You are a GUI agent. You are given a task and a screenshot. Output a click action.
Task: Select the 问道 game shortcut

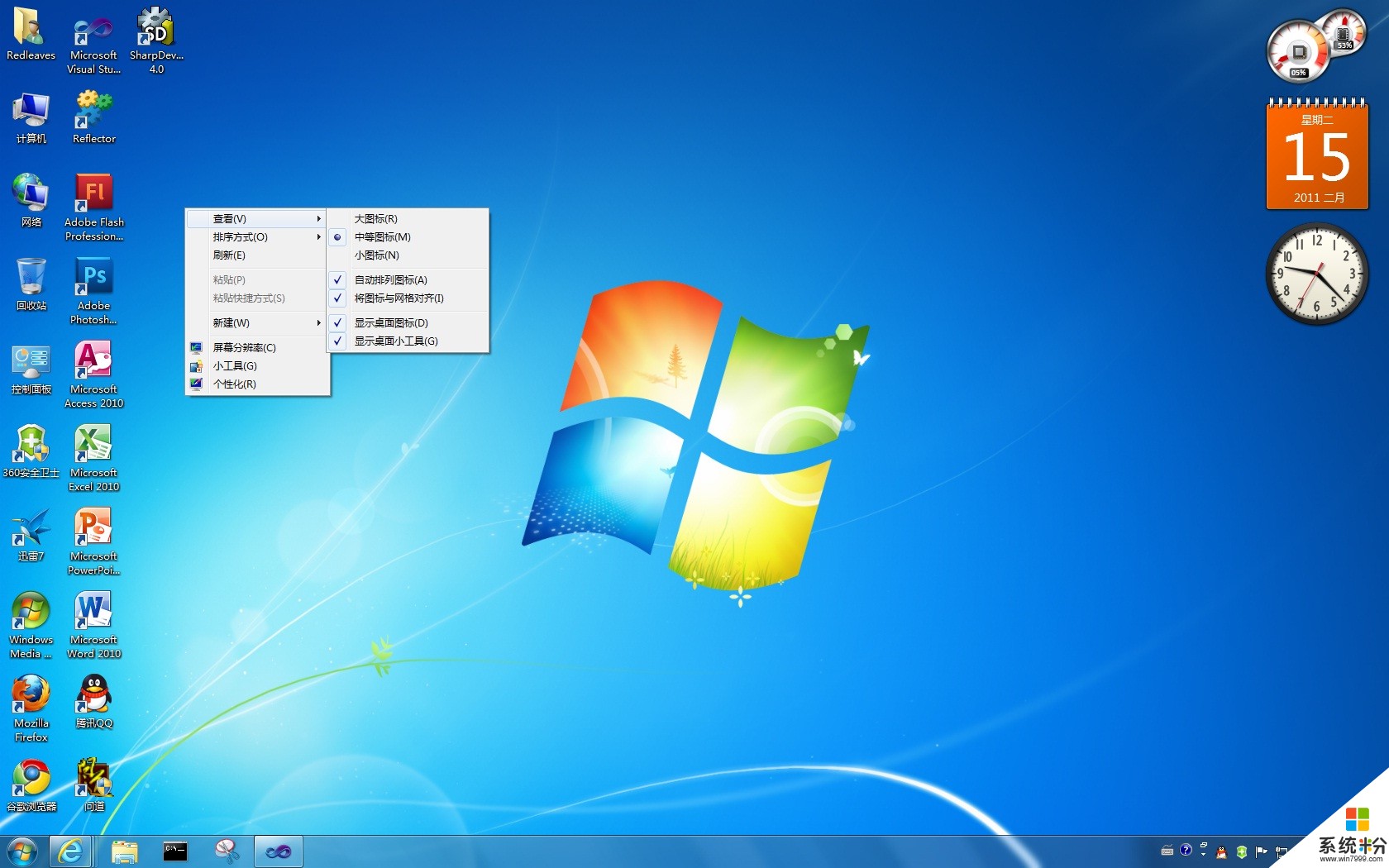(93, 786)
